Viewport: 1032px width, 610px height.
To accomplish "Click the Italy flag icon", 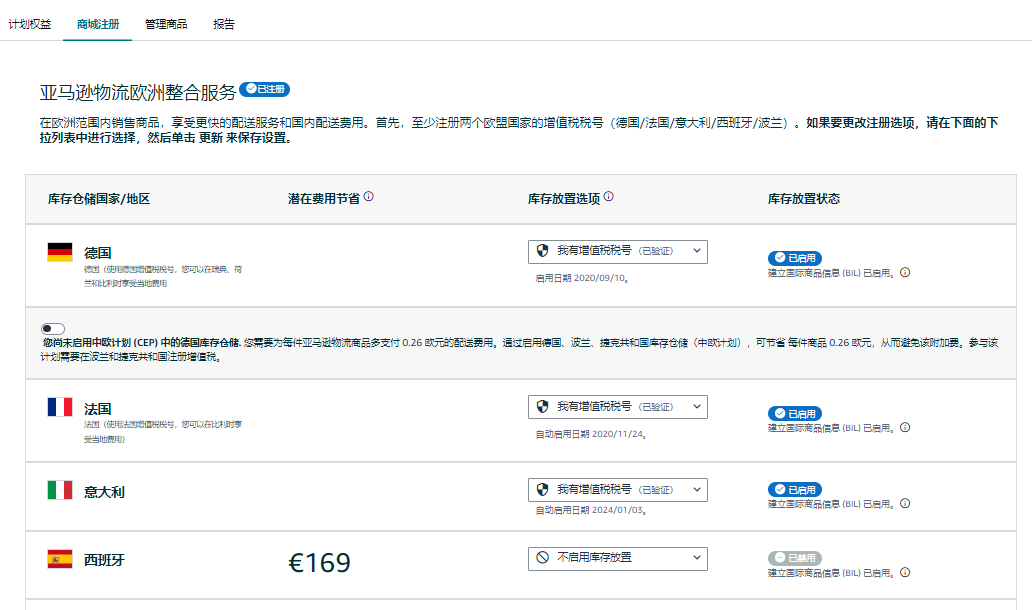I will (x=62, y=489).
